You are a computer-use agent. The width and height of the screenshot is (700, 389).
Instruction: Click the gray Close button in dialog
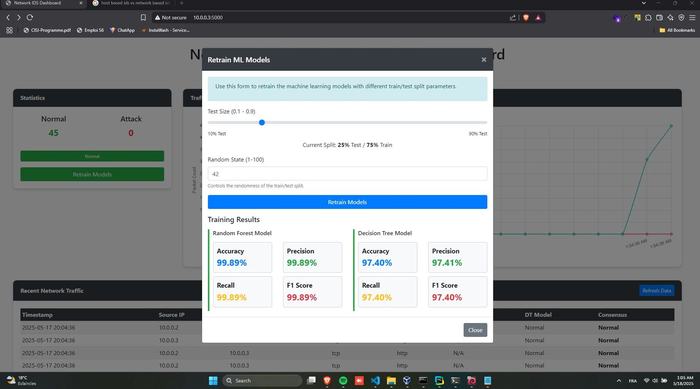click(475, 330)
